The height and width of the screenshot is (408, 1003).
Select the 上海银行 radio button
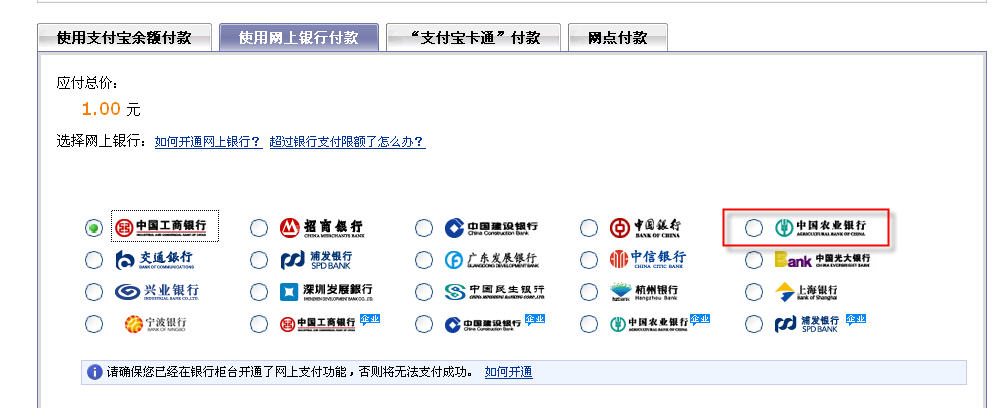point(754,292)
